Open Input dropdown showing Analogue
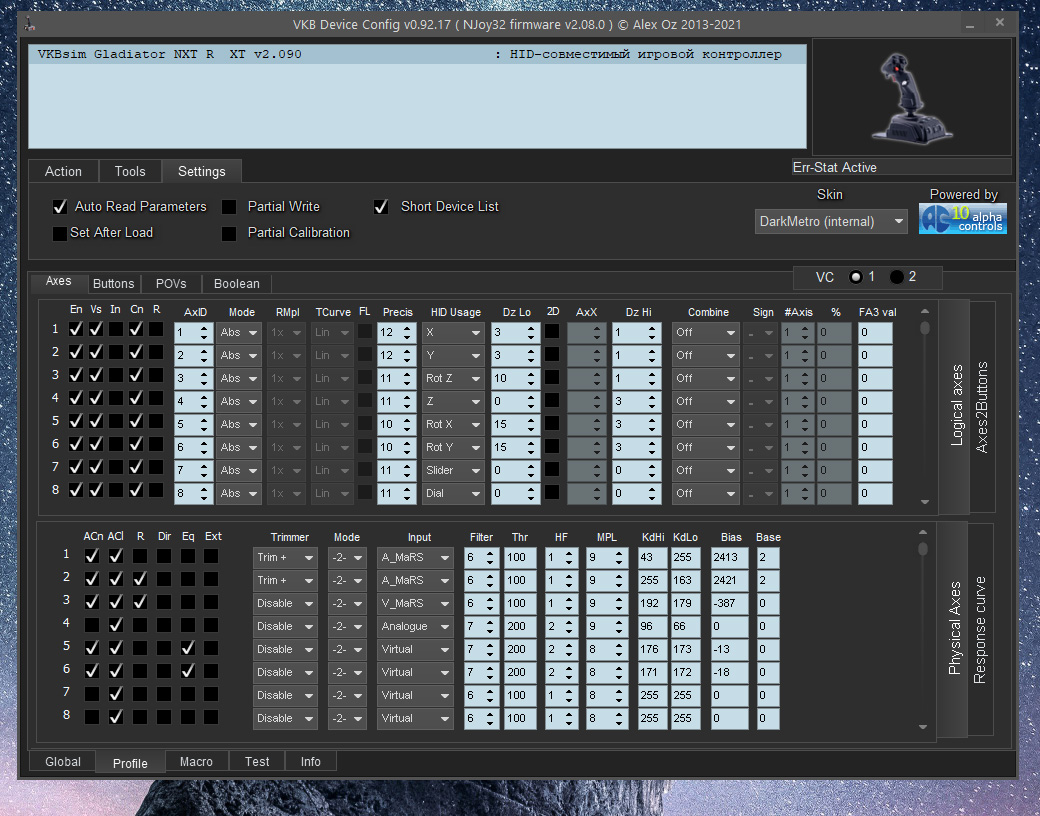The width and height of the screenshot is (1040, 816). [x=415, y=626]
